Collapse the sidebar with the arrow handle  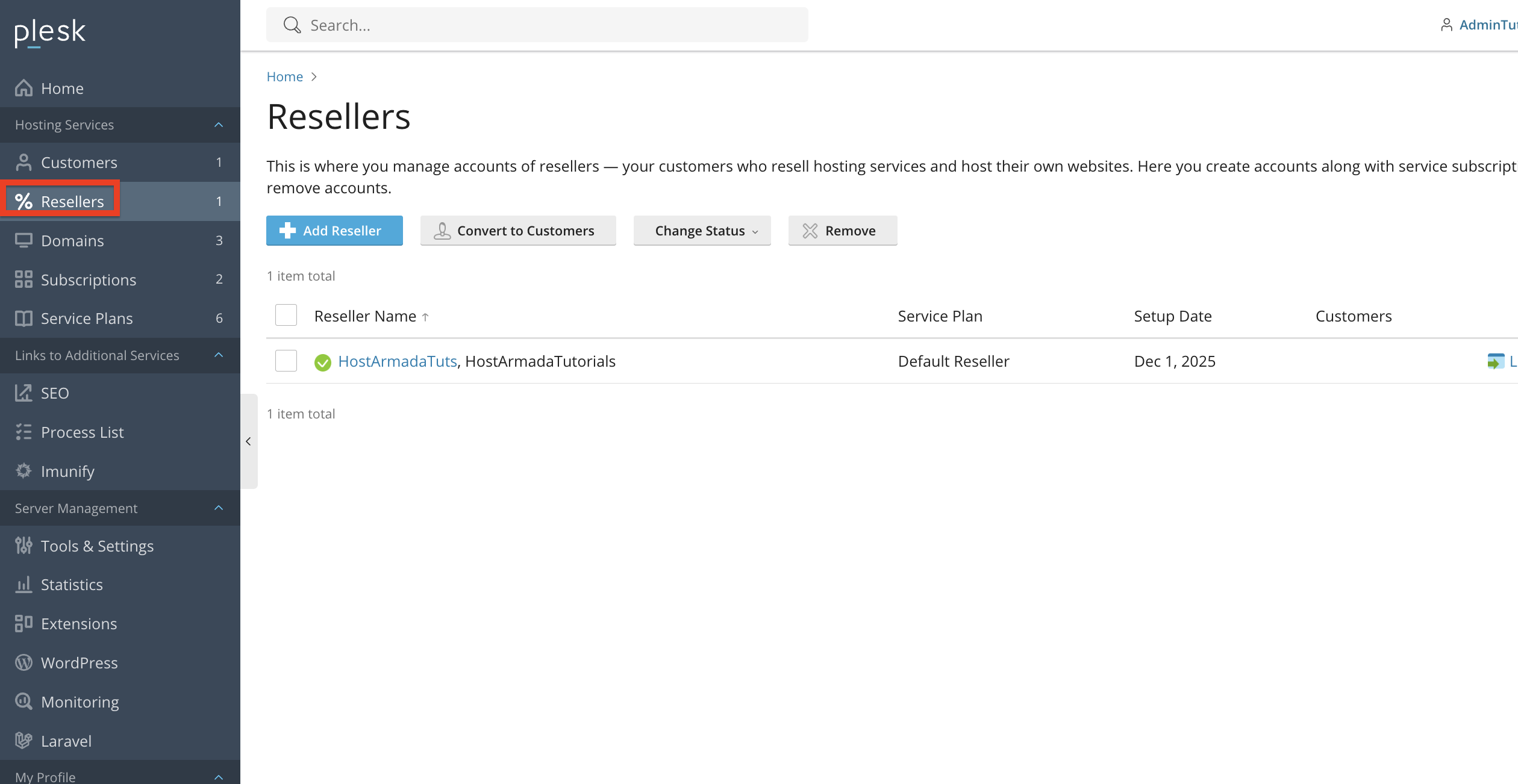point(249,441)
